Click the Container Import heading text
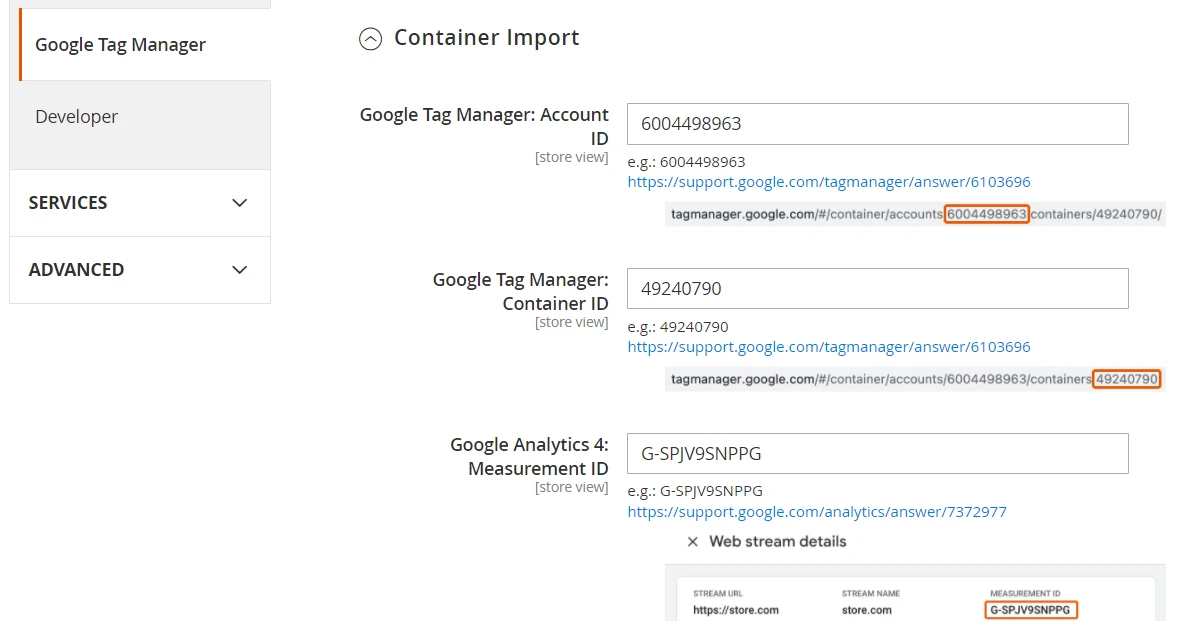Screen dimensions: 1180x621 pyautogui.click(x=487, y=38)
